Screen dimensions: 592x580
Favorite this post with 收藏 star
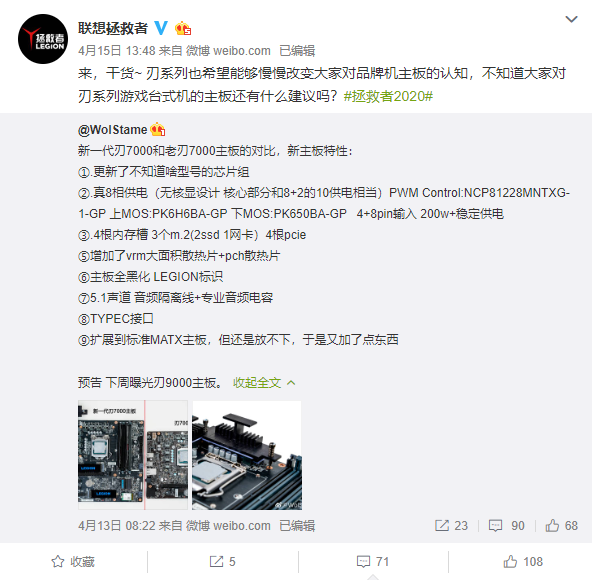coord(73,561)
